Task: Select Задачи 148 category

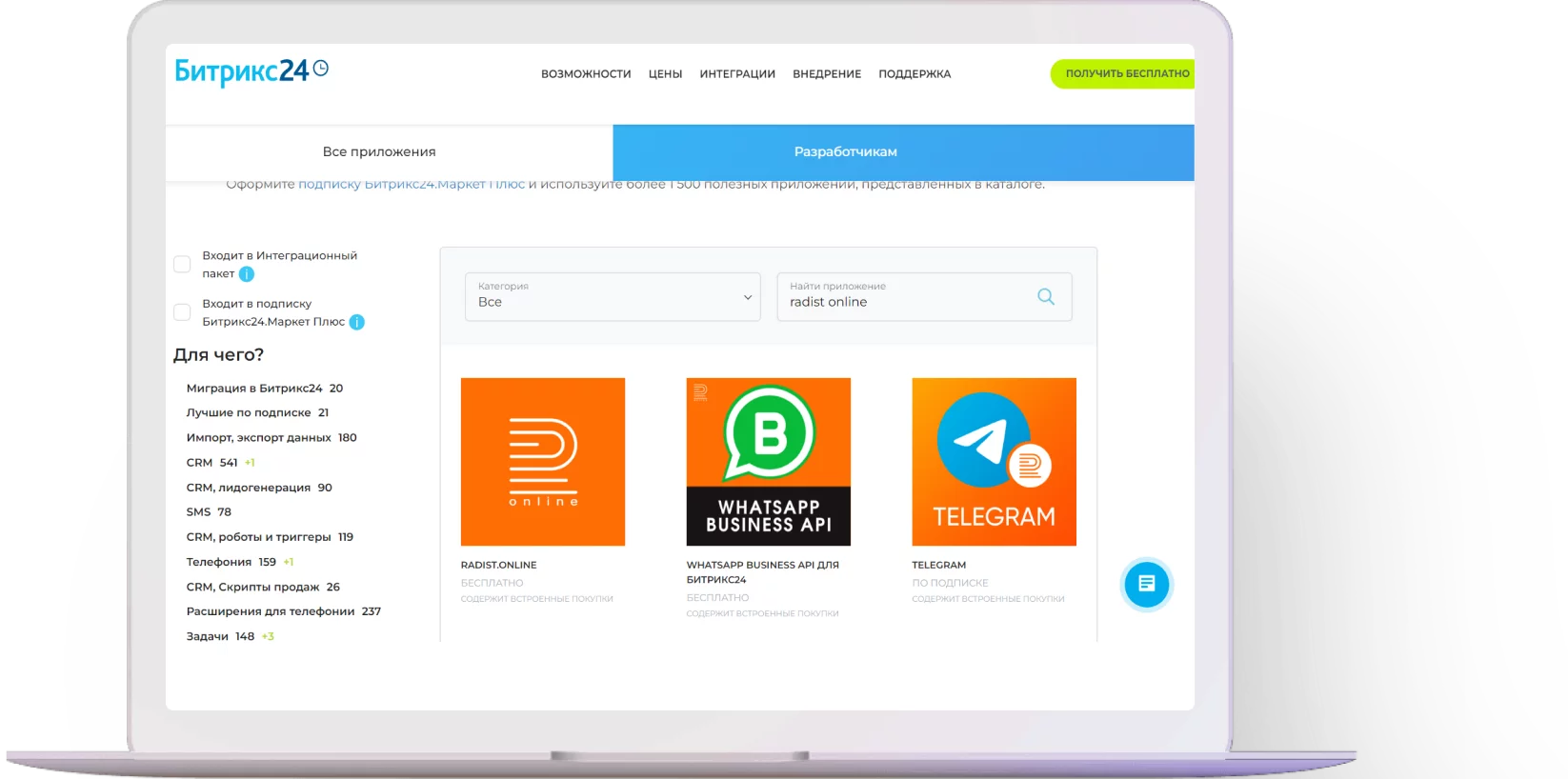Action: [x=220, y=636]
